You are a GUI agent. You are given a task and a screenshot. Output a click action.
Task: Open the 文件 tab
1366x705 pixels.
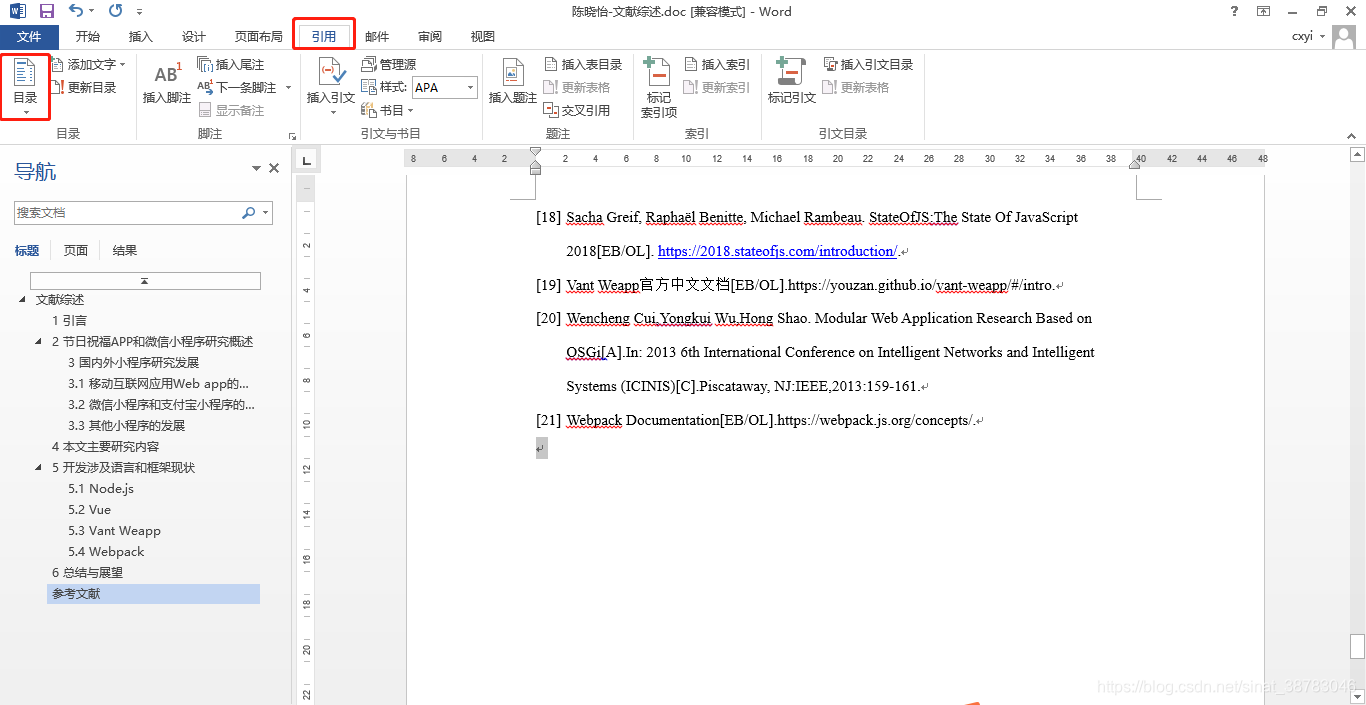click(x=30, y=36)
